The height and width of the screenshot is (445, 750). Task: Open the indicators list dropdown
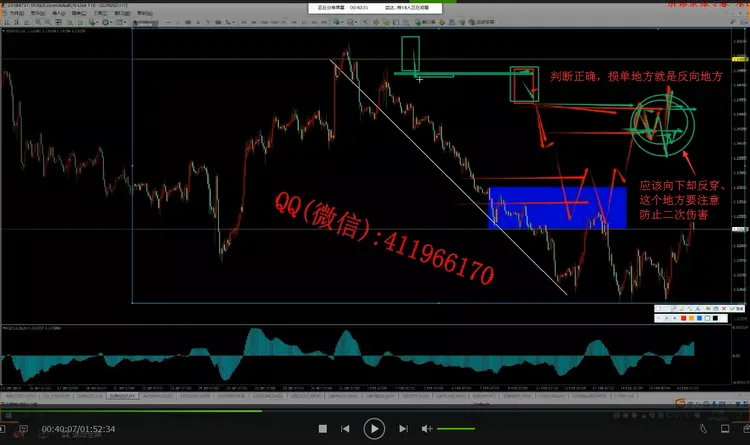click(93, 22)
